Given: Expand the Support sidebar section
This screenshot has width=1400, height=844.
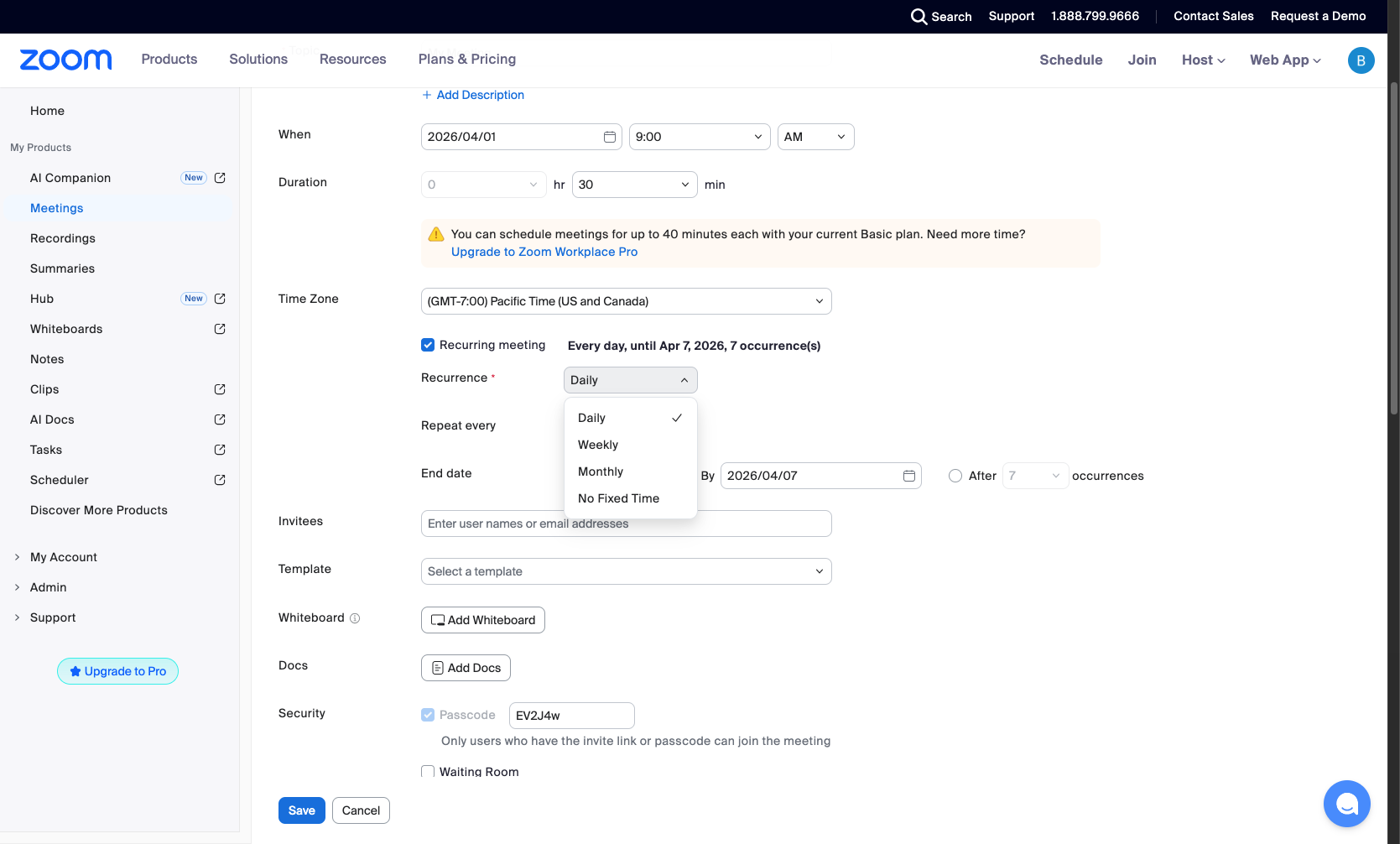Looking at the screenshot, I should pos(45,617).
